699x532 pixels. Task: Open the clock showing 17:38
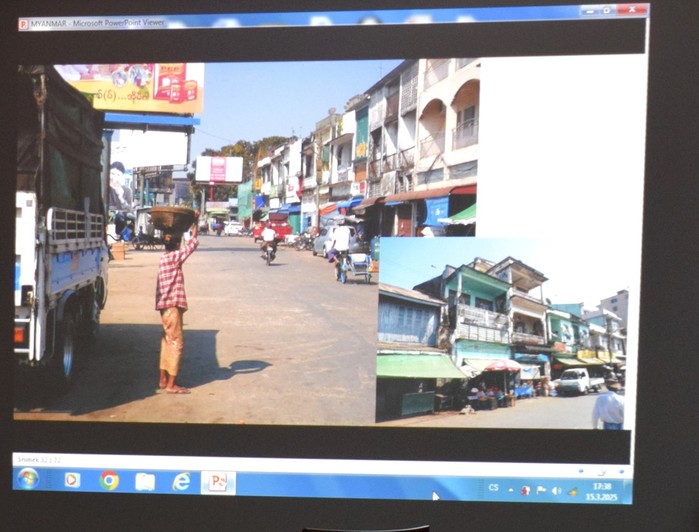[x=601, y=492]
